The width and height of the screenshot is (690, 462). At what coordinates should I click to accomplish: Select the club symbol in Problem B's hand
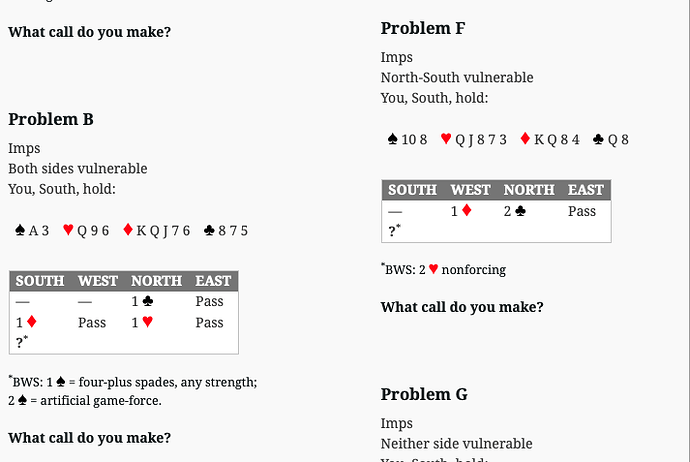208,231
